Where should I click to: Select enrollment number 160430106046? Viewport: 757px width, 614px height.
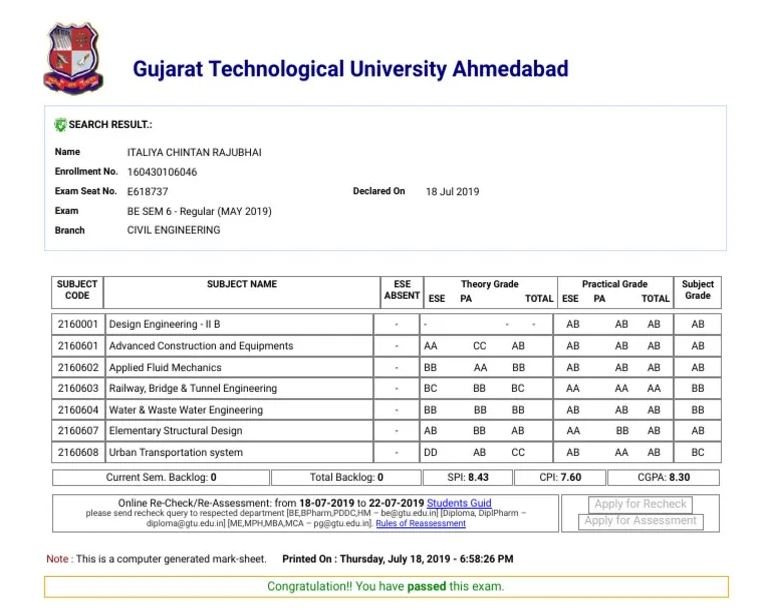pyautogui.click(x=162, y=172)
